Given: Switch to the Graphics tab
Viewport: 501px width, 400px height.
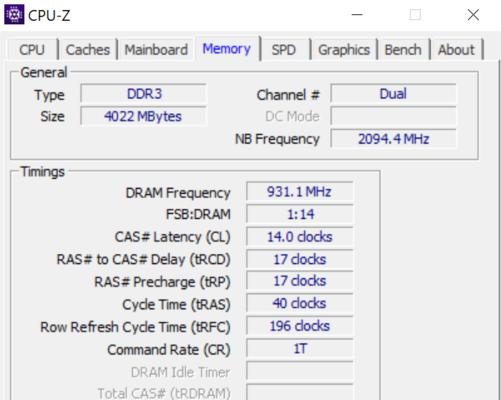Looking at the screenshot, I should pos(344,50).
